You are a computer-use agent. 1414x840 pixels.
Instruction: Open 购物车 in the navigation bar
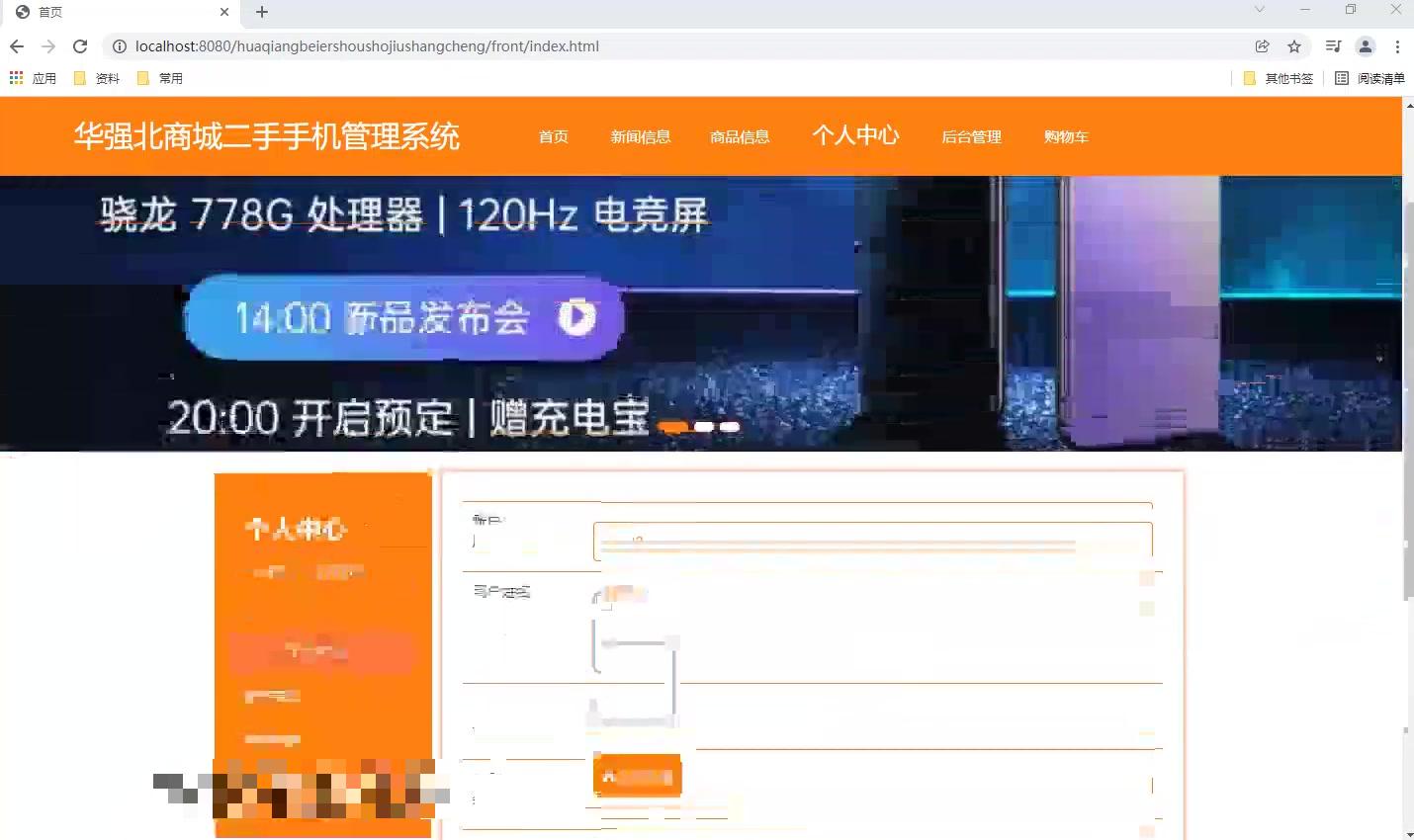pos(1066,136)
